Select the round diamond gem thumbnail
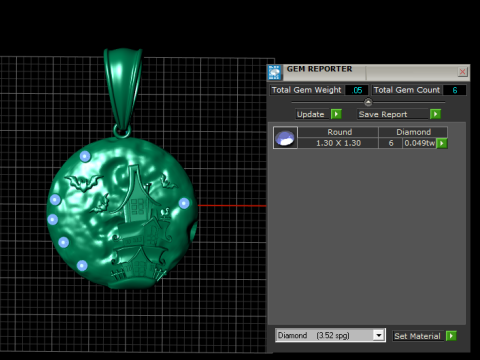This screenshot has width=480, height=360. [x=285, y=138]
